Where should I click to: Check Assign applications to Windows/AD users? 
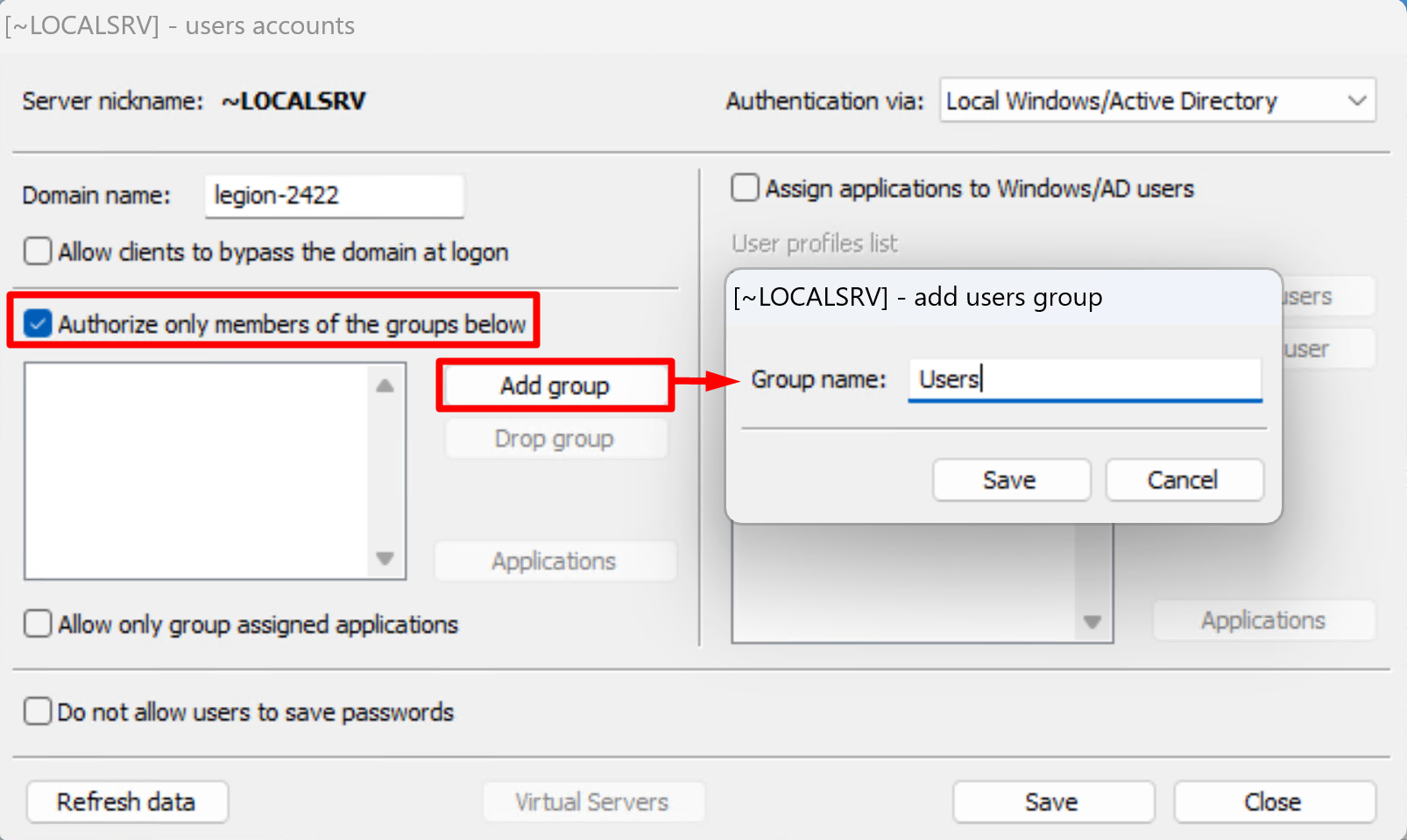click(745, 188)
